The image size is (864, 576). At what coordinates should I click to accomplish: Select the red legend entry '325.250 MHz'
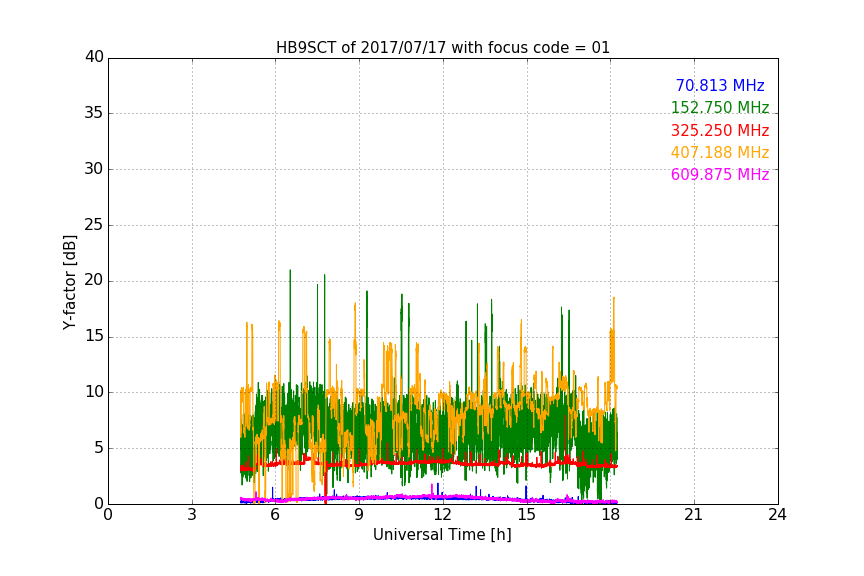point(720,130)
